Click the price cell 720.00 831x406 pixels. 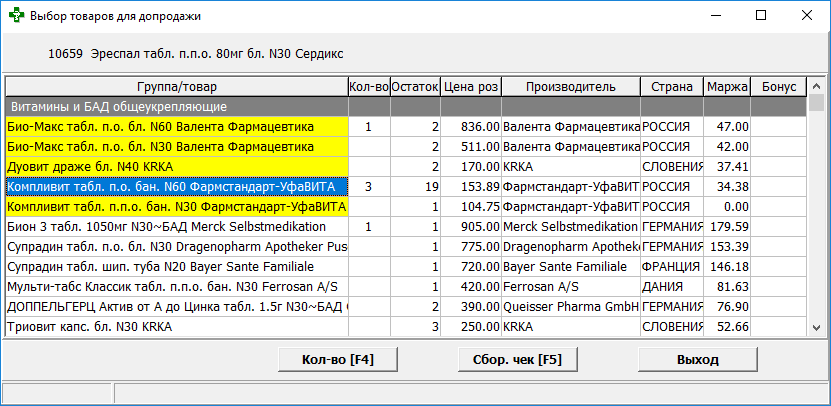(471, 267)
